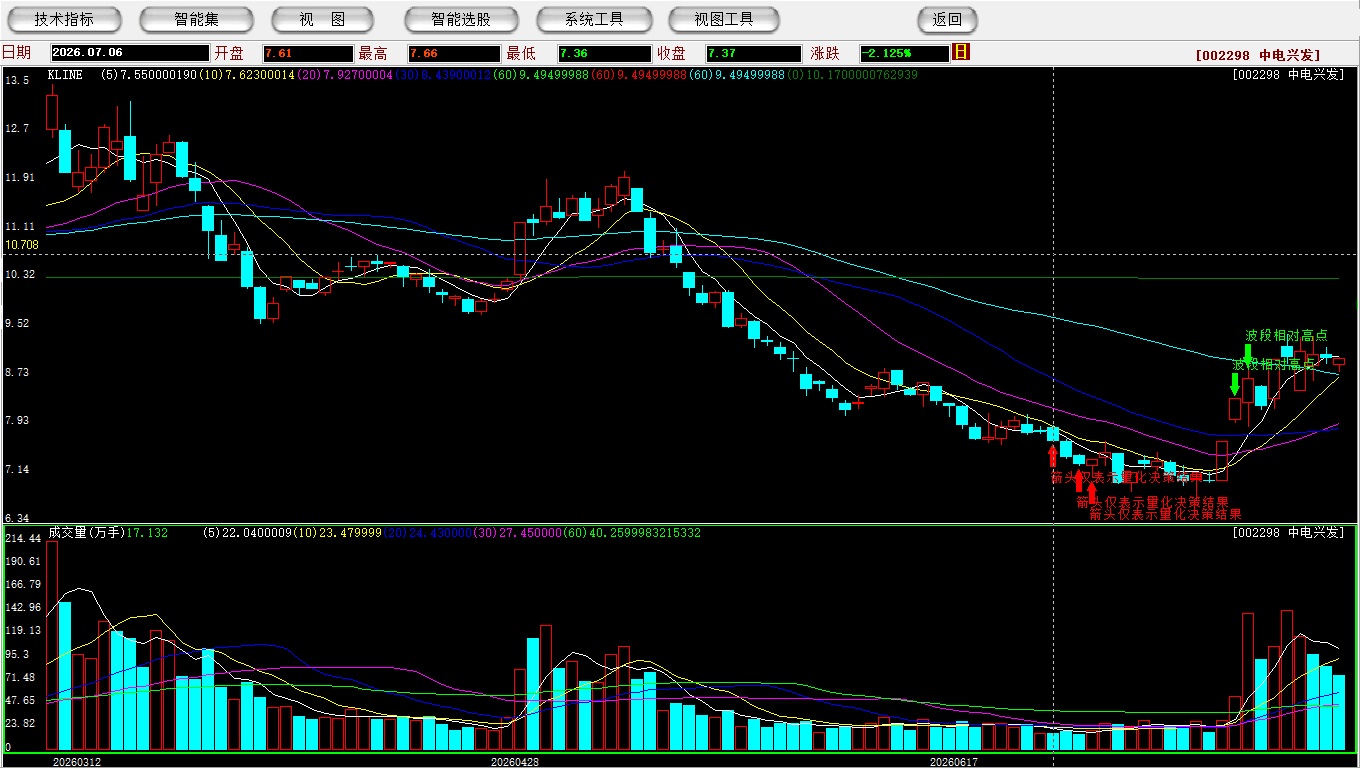Open the 技术指标 menu
Image resolution: width=1360 pixels, height=768 pixels.
[x=64, y=19]
